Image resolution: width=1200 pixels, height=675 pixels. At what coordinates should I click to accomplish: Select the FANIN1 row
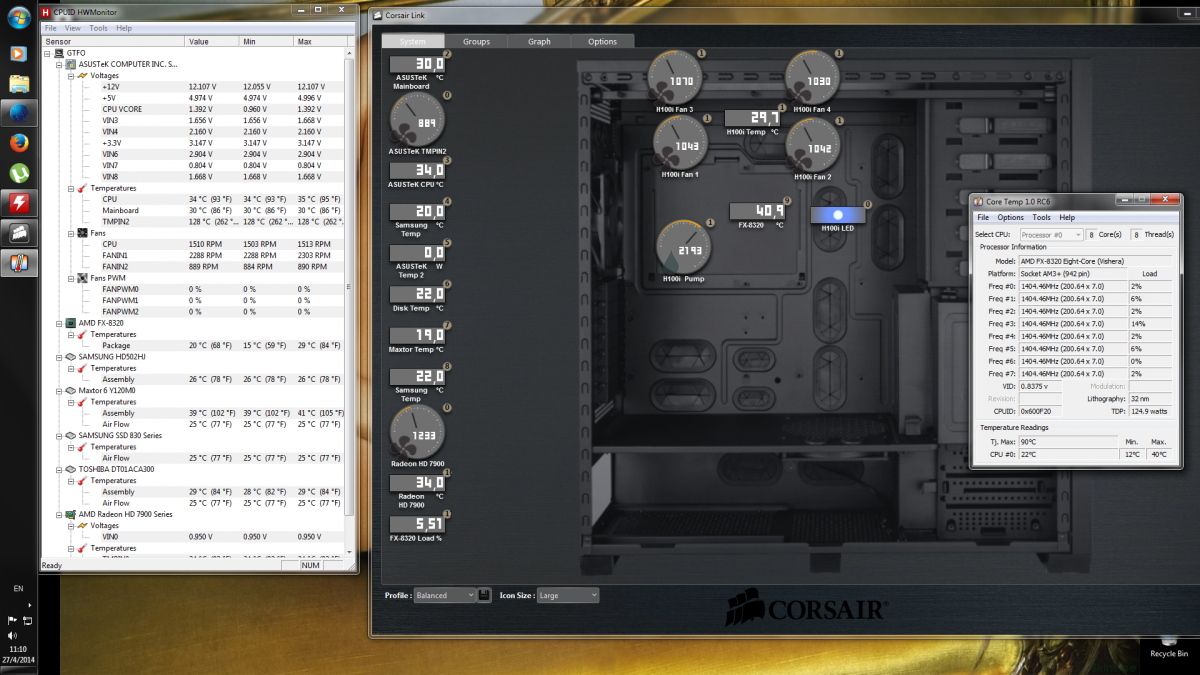[x=193, y=256]
